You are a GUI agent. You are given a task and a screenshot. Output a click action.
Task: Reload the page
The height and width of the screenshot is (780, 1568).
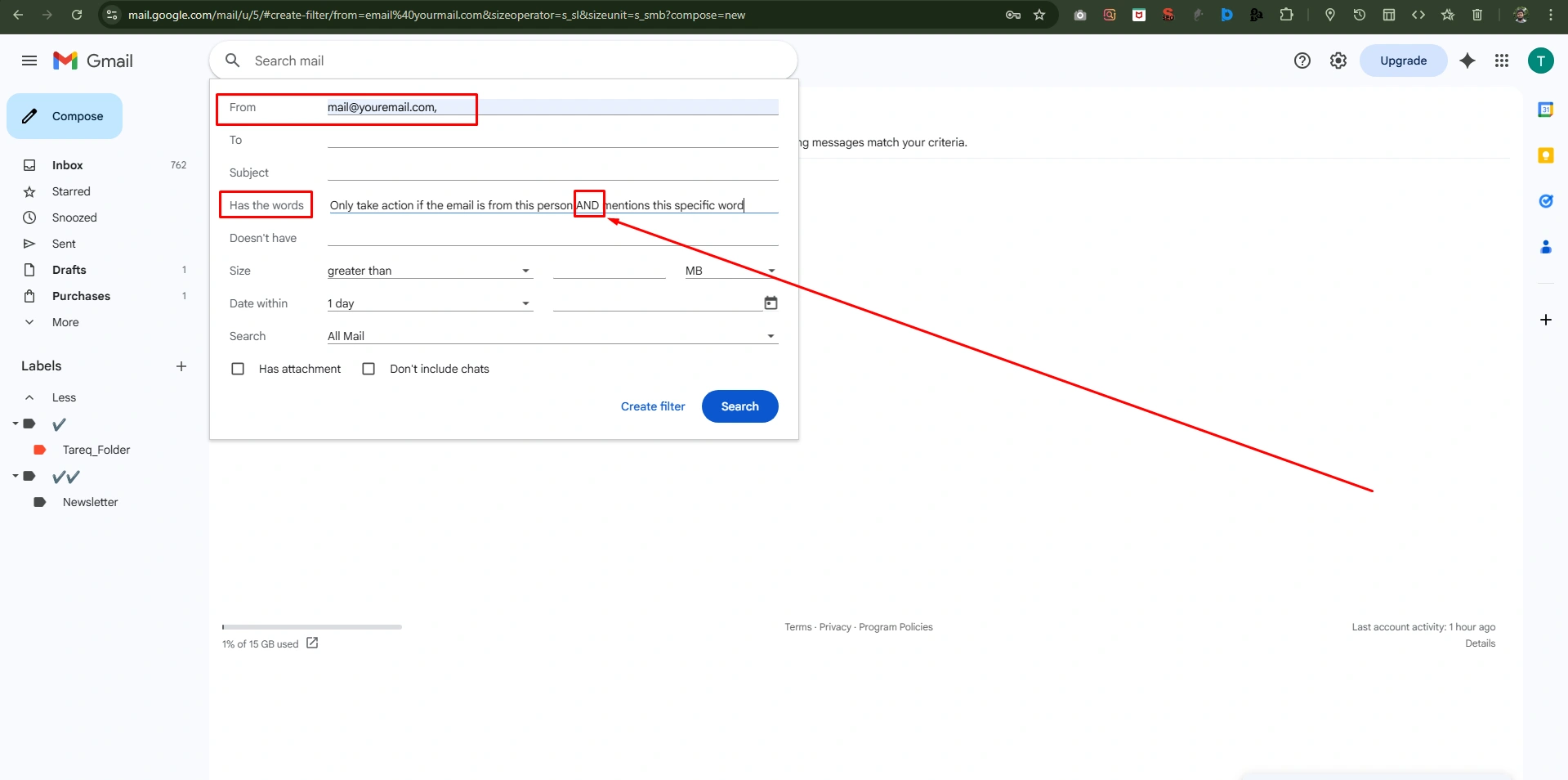pyautogui.click(x=77, y=15)
